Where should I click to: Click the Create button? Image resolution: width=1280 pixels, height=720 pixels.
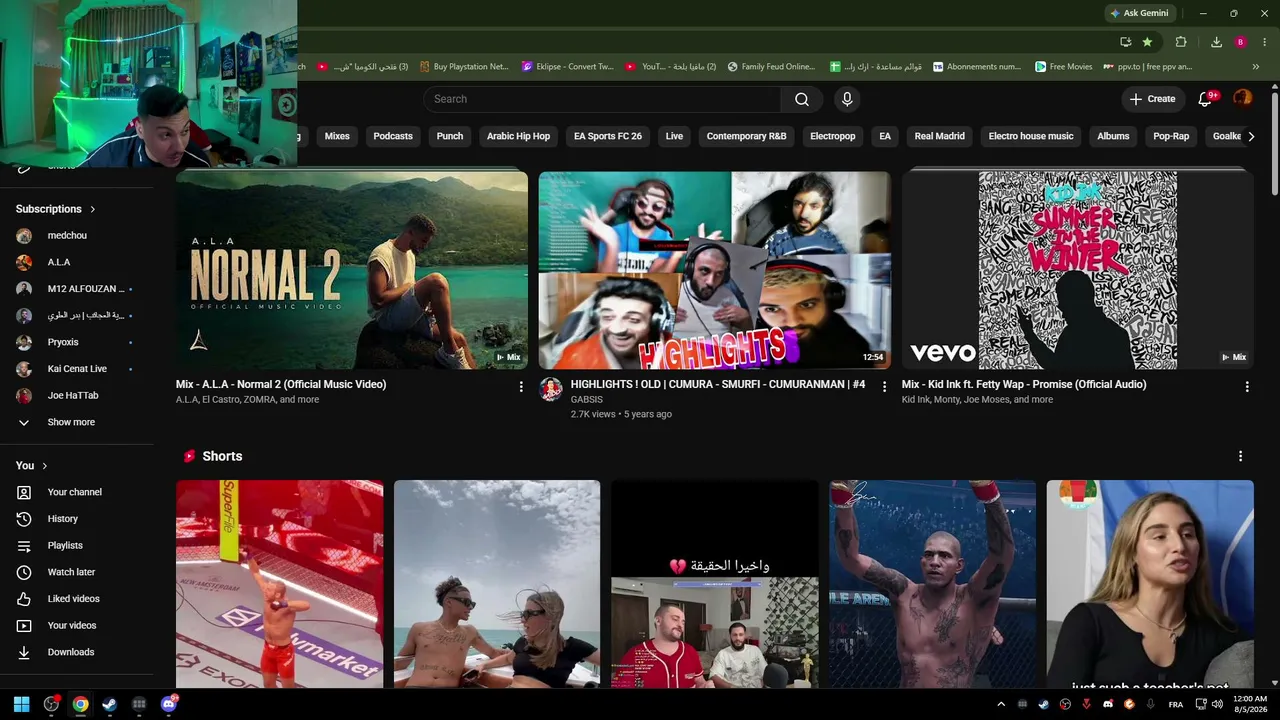click(x=1152, y=99)
